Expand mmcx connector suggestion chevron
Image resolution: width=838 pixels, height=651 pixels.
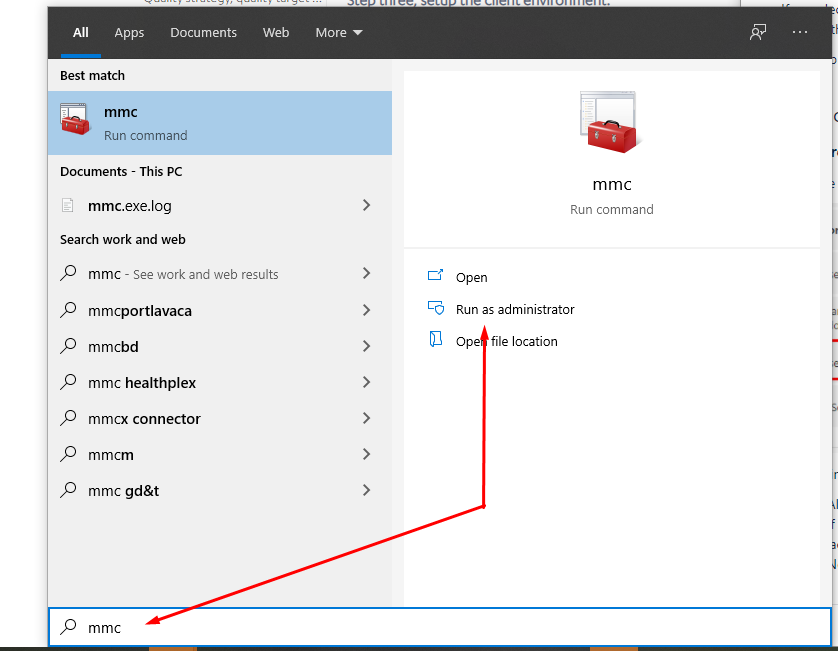[367, 418]
